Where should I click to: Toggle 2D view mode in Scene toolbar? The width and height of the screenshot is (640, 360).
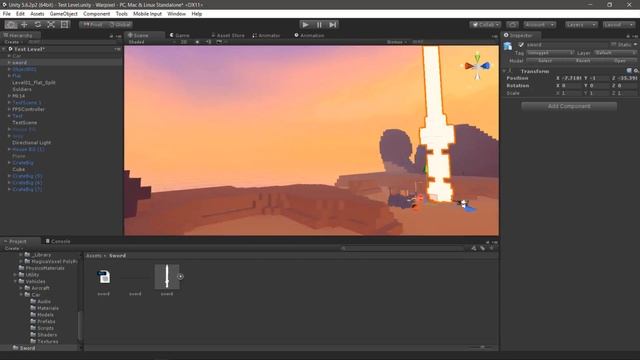point(184,42)
